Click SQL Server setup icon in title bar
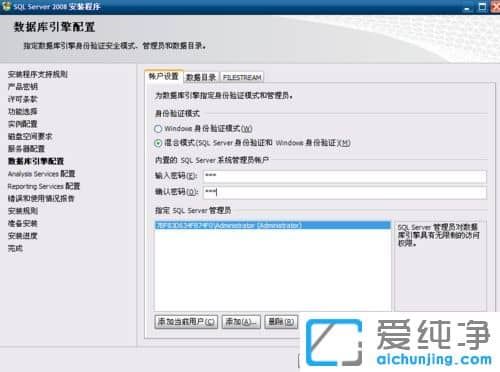500x372 pixels. tap(6, 6)
